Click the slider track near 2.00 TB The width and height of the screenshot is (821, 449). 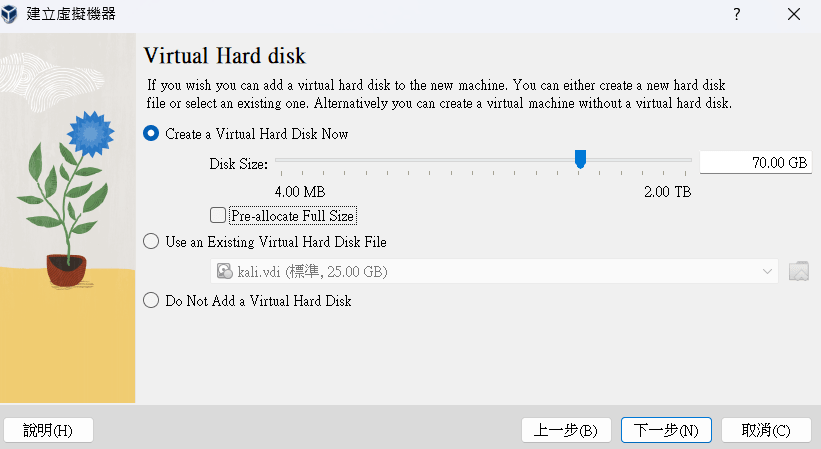(683, 159)
